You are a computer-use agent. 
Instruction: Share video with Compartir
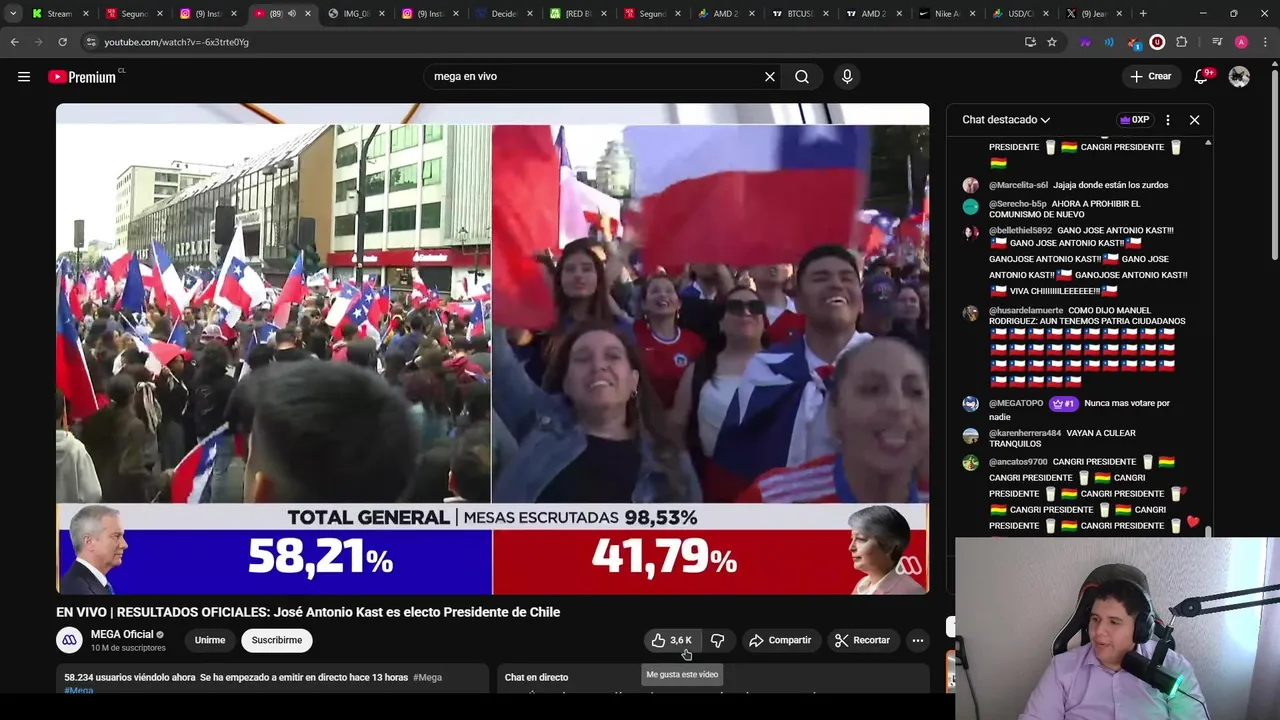pyautogui.click(x=780, y=640)
